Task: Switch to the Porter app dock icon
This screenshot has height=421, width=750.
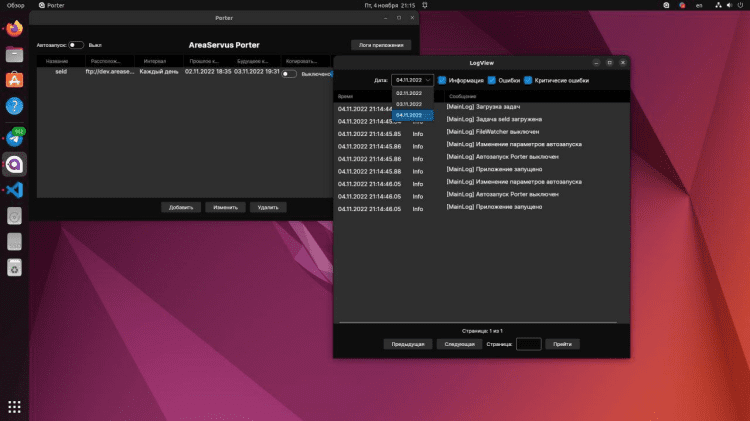Action: coord(14,165)
